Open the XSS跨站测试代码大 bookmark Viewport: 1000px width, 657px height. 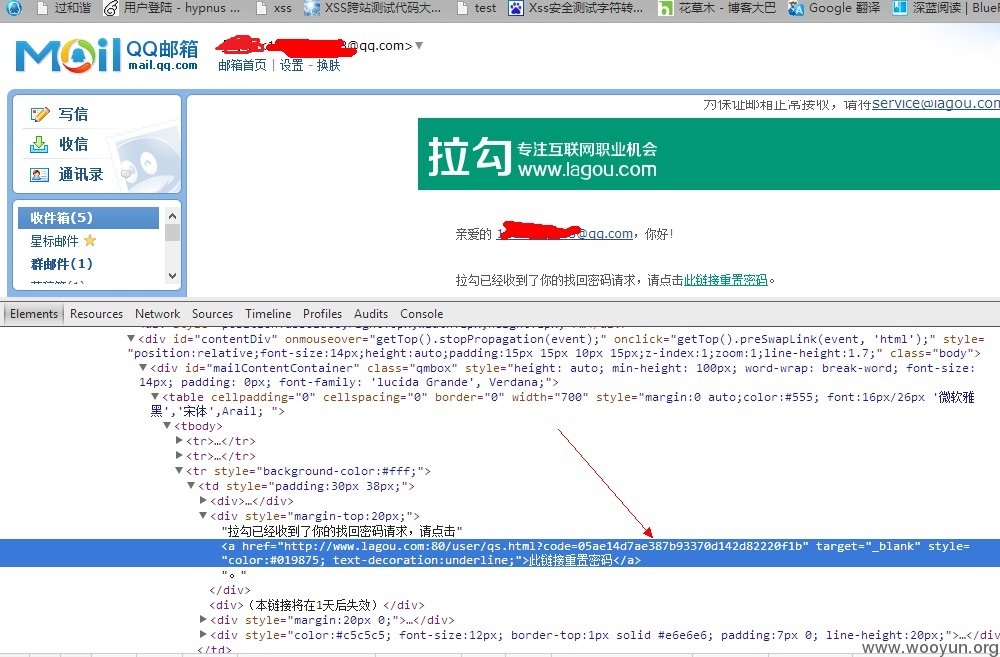[x=372, y=8]
